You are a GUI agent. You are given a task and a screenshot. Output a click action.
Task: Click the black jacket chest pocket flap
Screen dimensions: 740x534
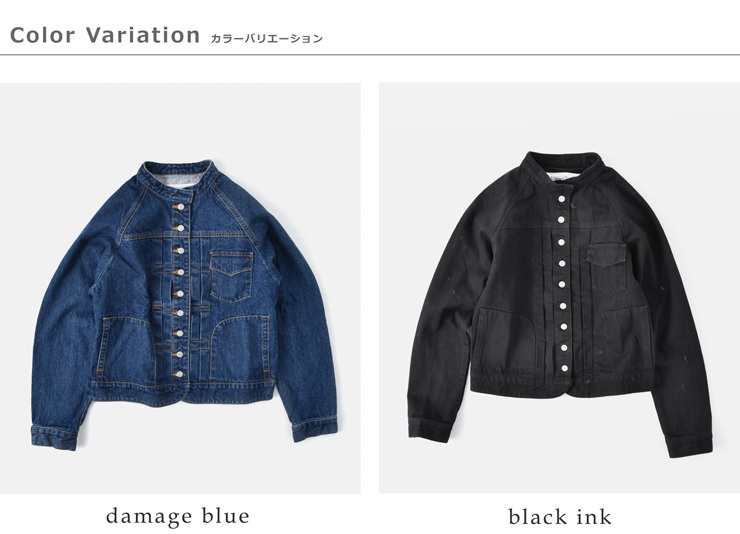[606, 254]
